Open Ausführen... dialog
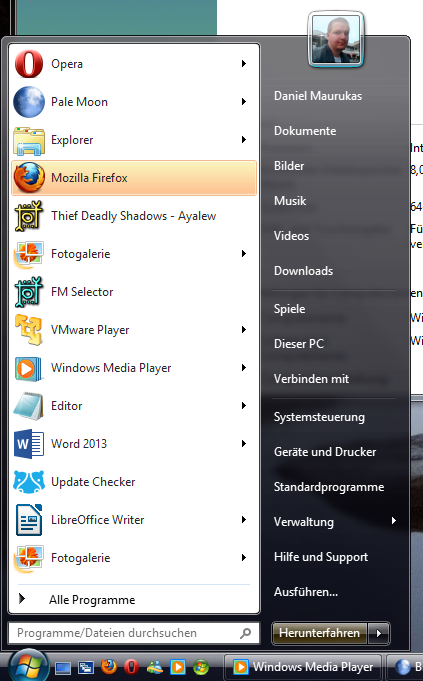Image resolution: width=423 pixels, height=681 pixels. click(306, 592)
